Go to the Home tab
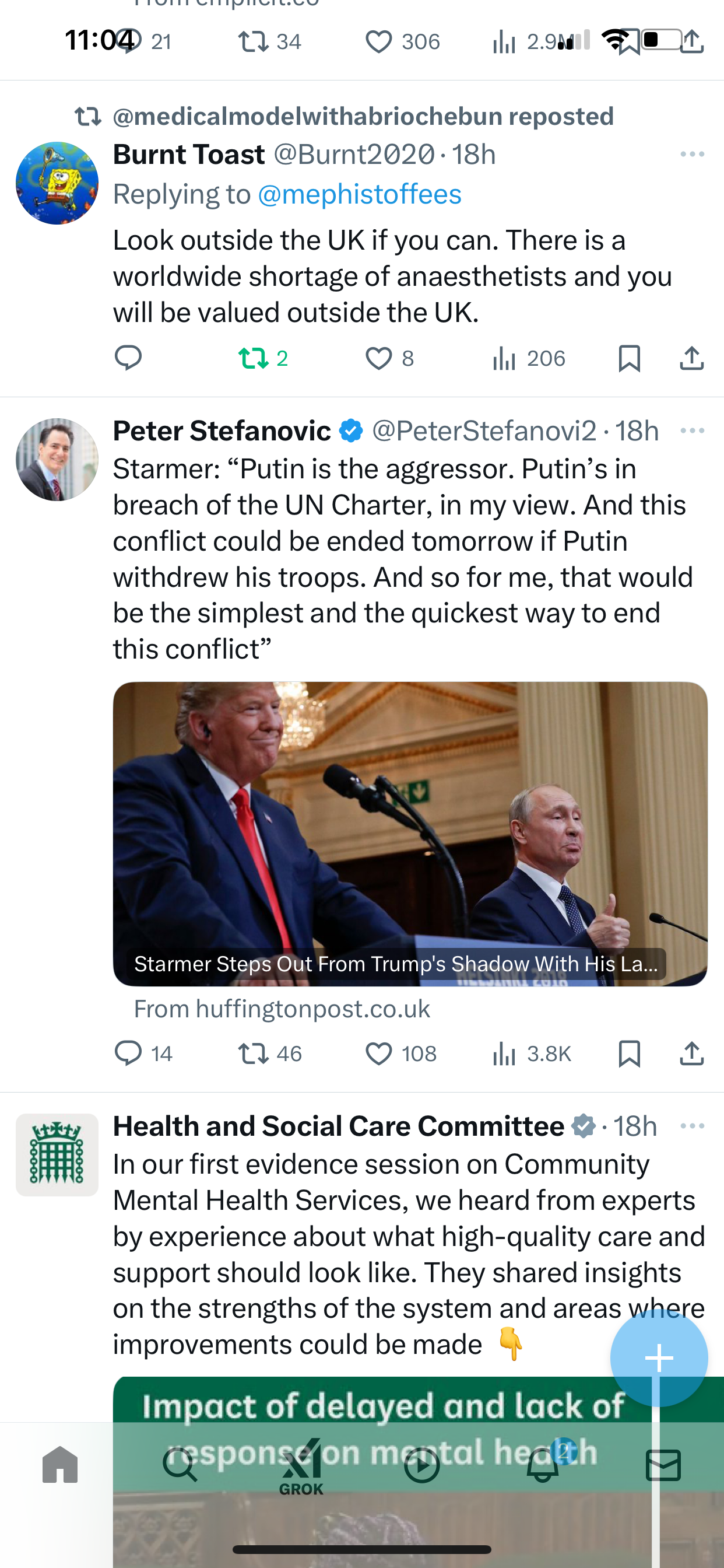 (x=60, y=1465)
